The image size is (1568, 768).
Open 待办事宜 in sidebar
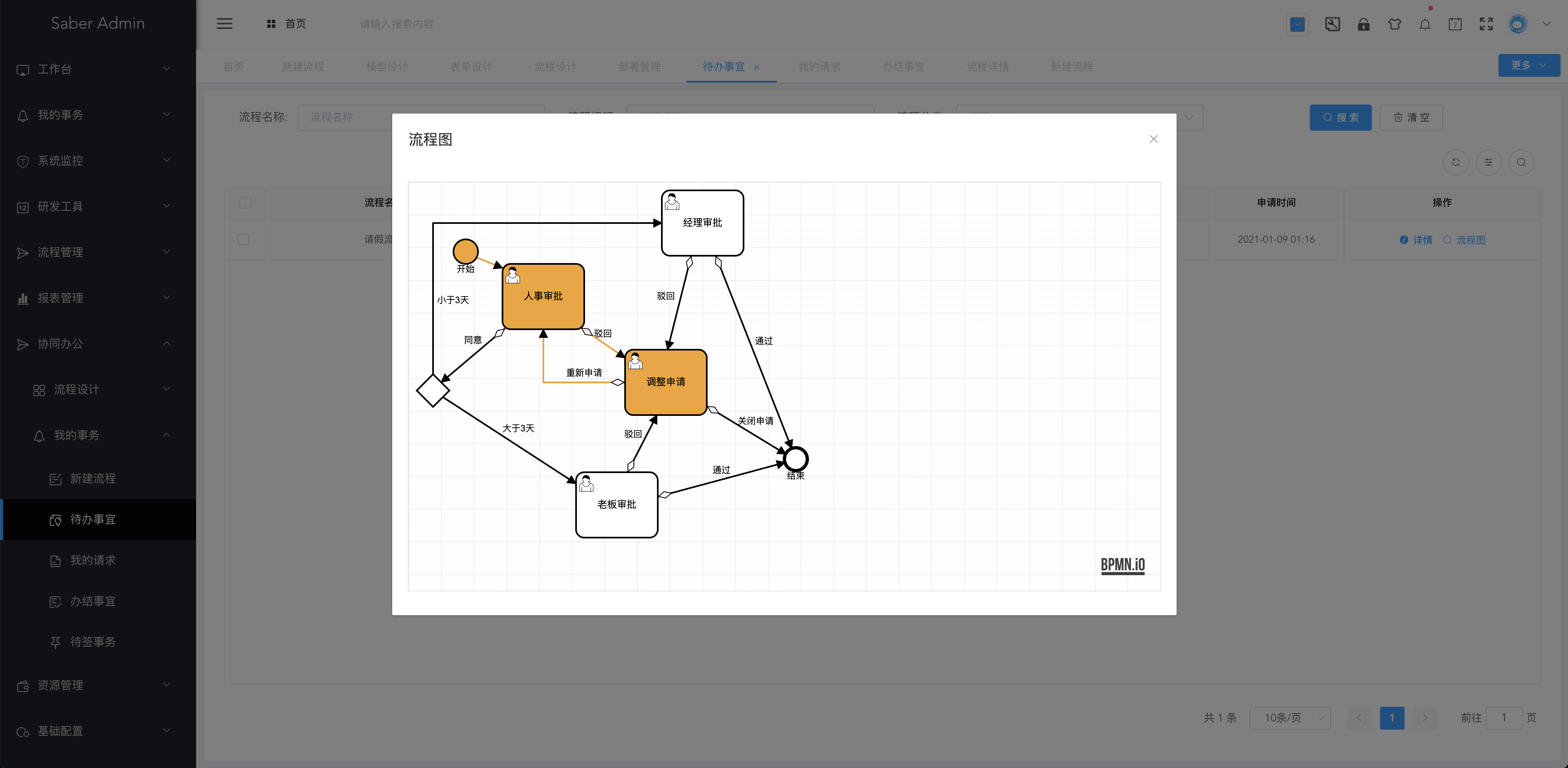click(98, 519)
